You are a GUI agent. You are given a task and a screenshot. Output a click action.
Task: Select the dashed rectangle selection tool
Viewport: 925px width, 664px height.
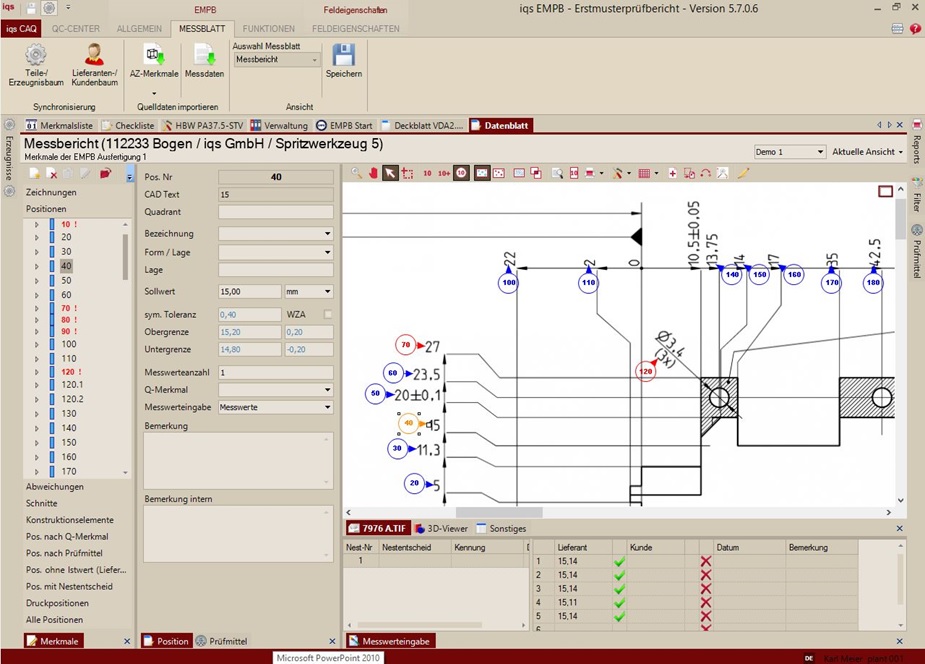point(408,173)
